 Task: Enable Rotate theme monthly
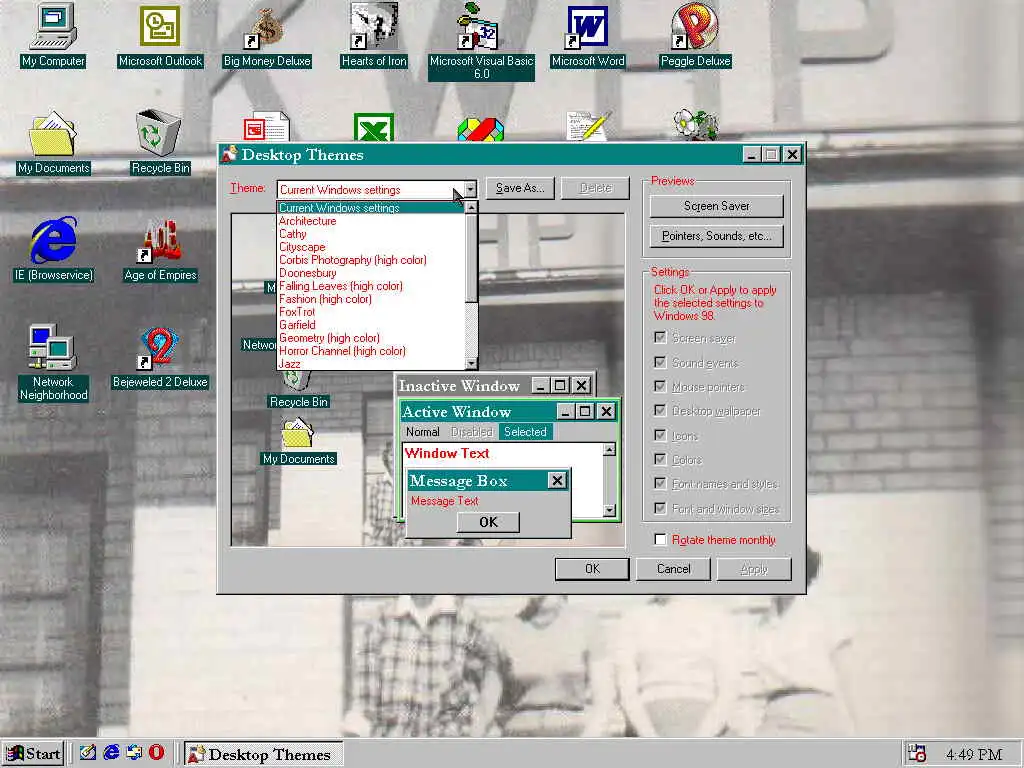(x=660, y=539)
